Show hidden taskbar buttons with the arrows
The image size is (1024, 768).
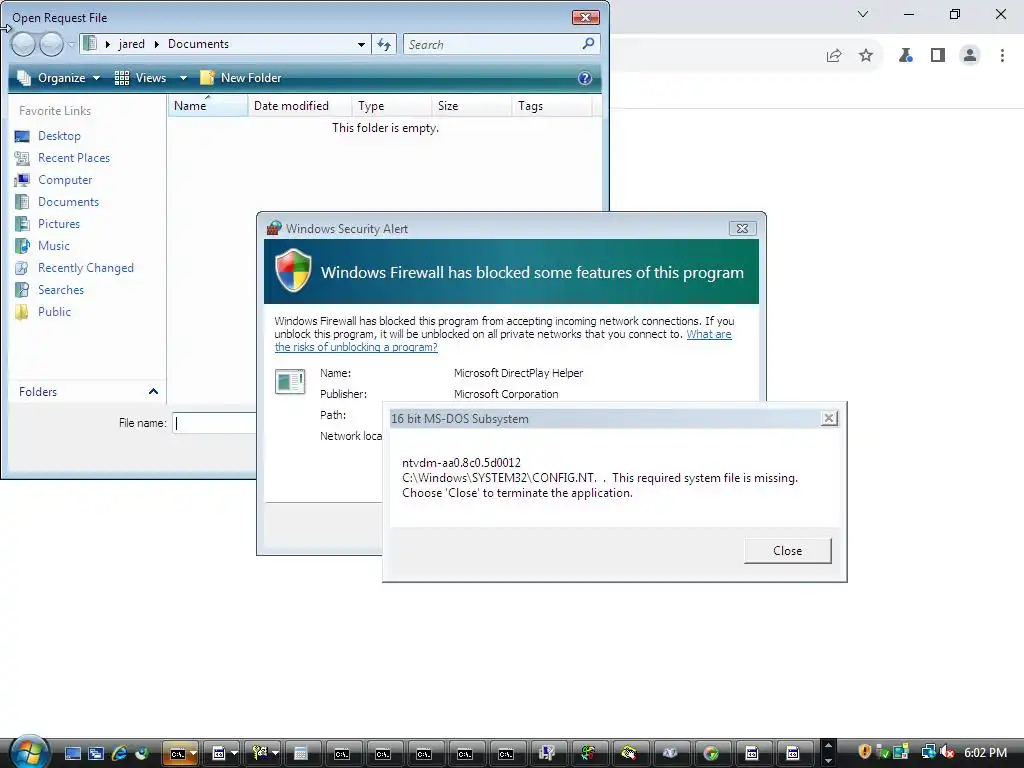tap(828, 752)
